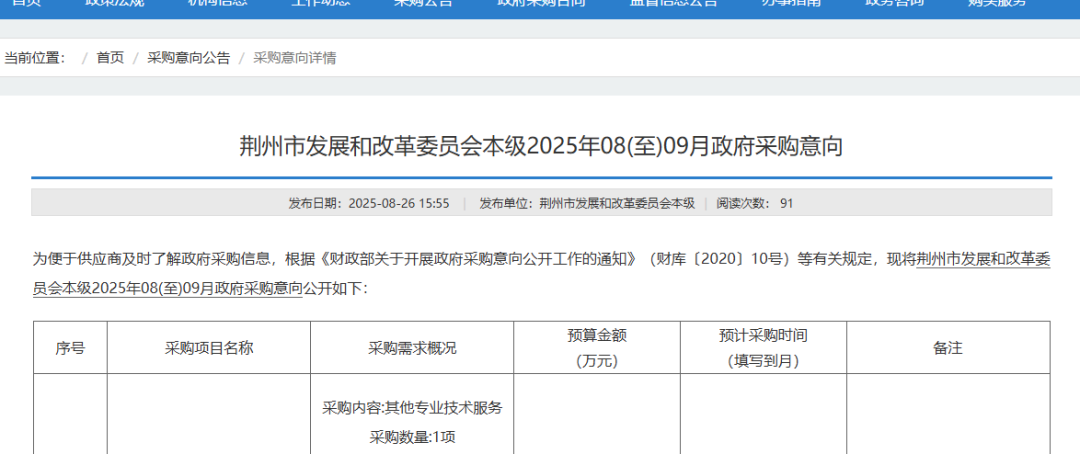Click the 发布日期 2025-08-26 text
Screen dimensions: 1080x454
pos(368,203)
